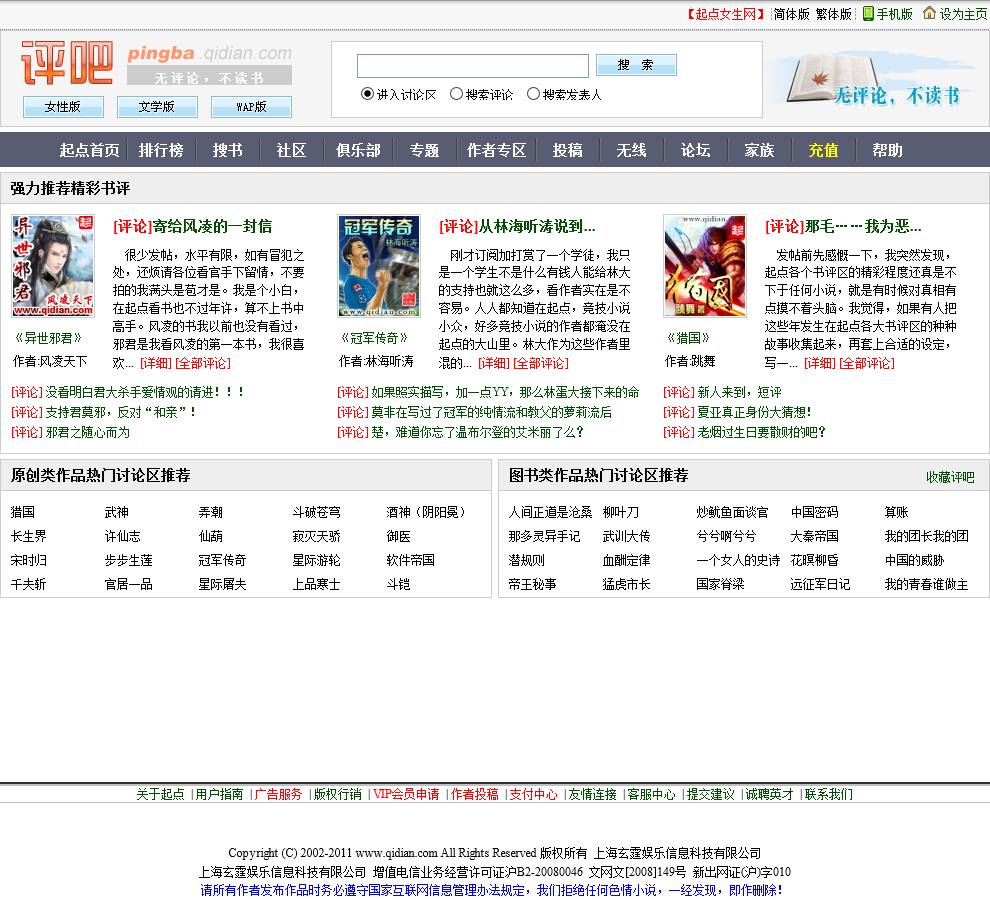Open 星际屠夫 discussion forum
Viewport: 990px width, 900px height.
pos(222,584)
